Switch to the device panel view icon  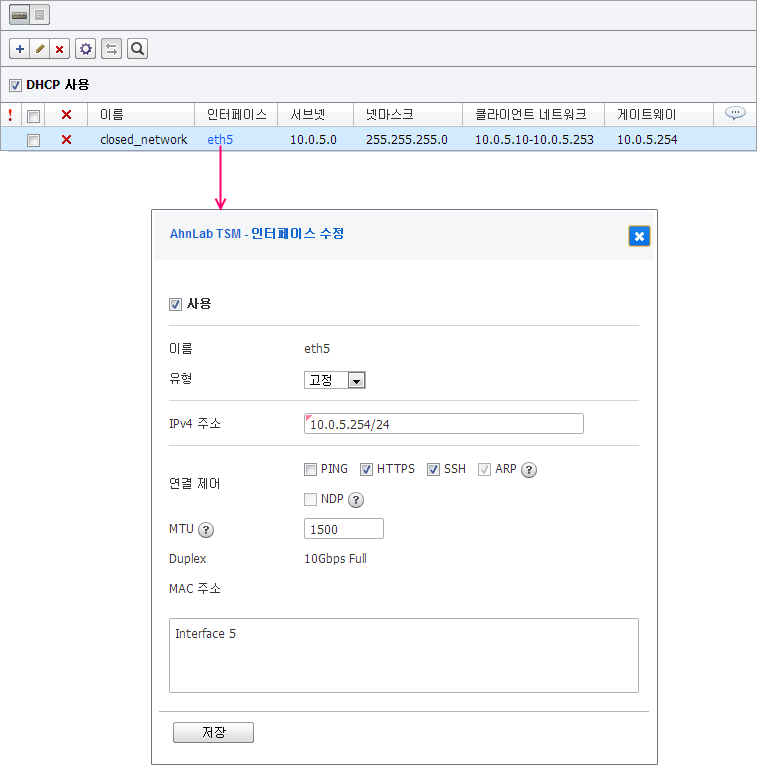pos(20,15)
